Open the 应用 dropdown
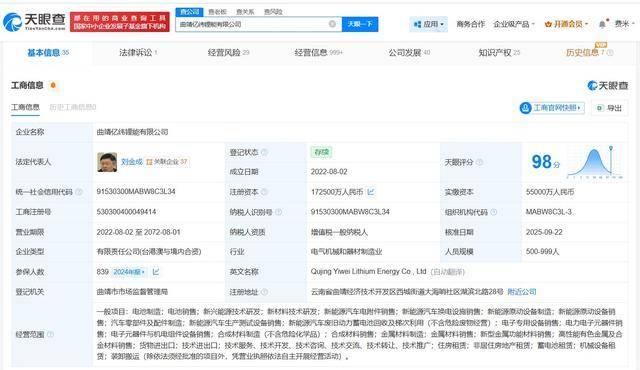The height and width of the screenshot is (370, 640). tap(428, 24)
